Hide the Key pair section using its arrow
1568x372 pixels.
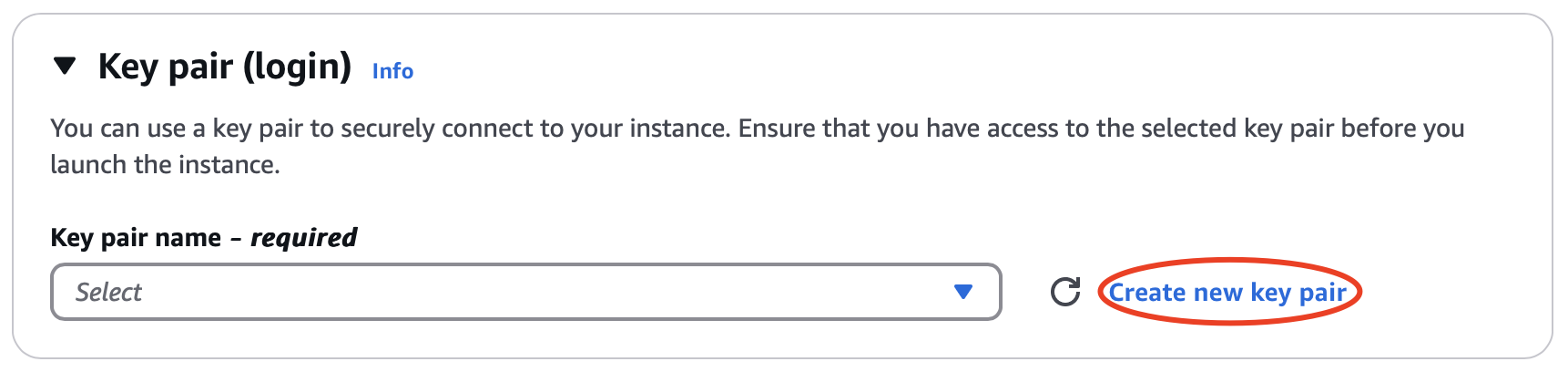coord(65,66)
